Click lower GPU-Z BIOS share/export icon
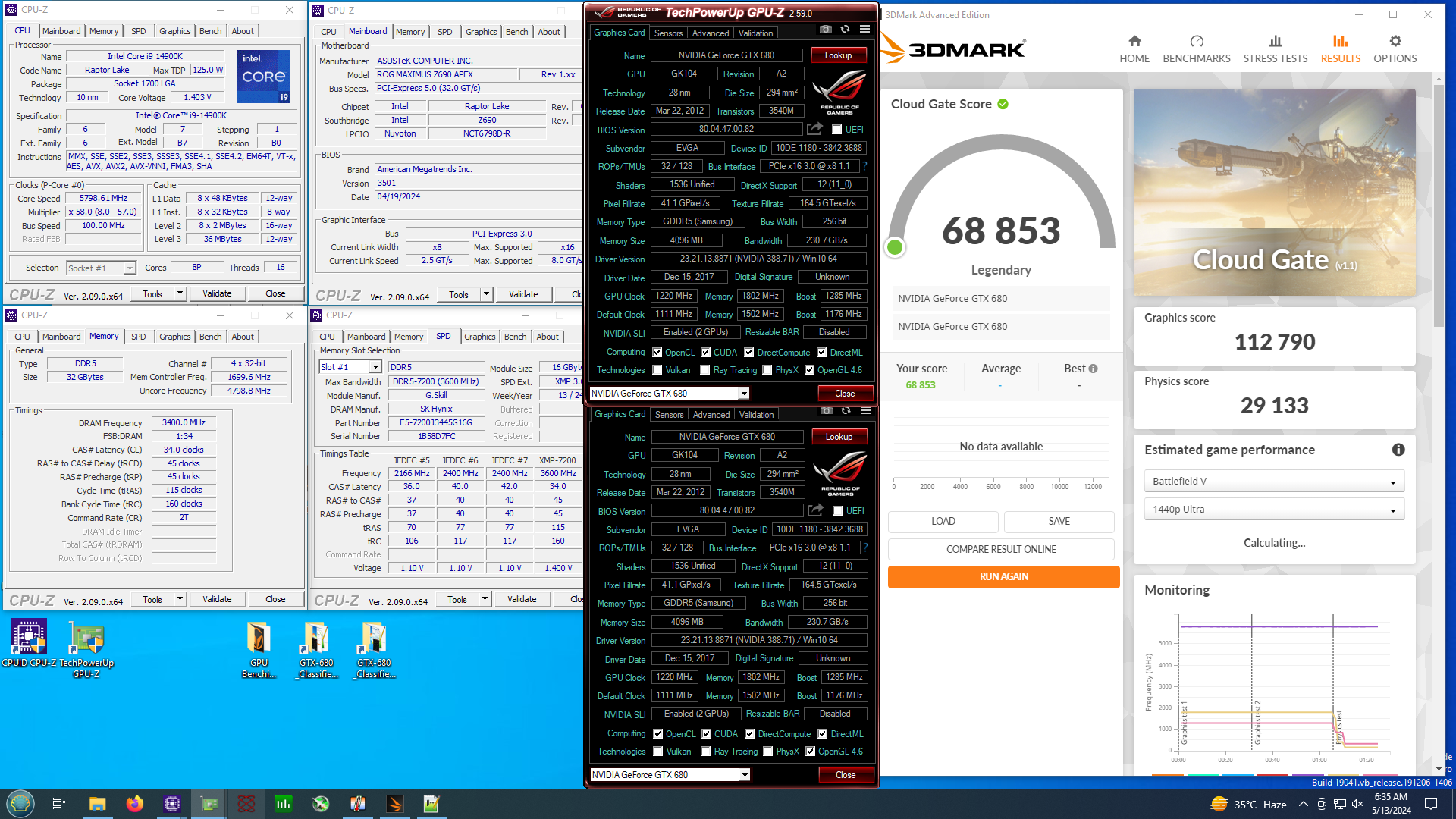The image size is (1456, 819). click(x=815, y=510)
